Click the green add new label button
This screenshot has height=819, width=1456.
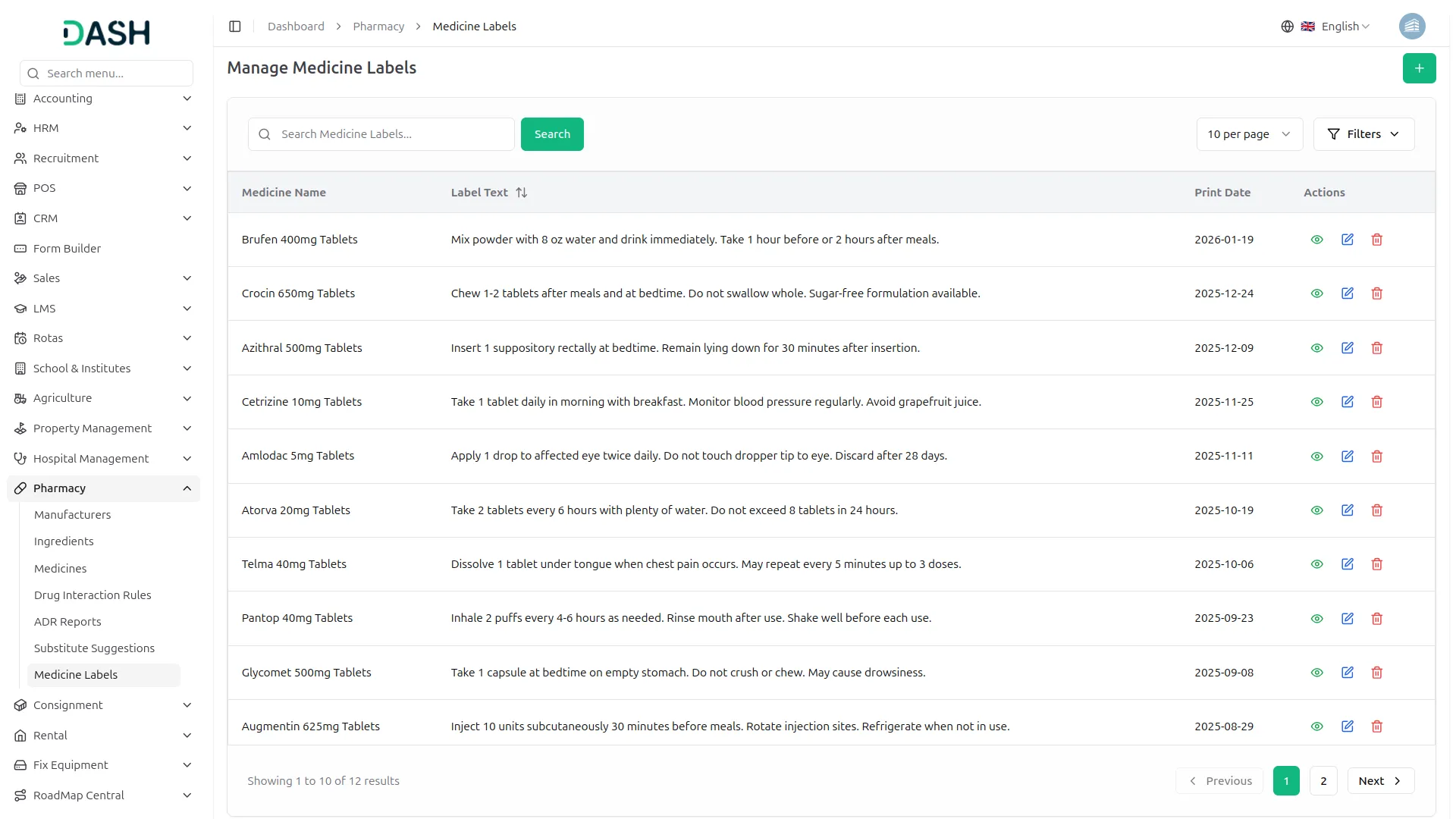(1419, 68)
